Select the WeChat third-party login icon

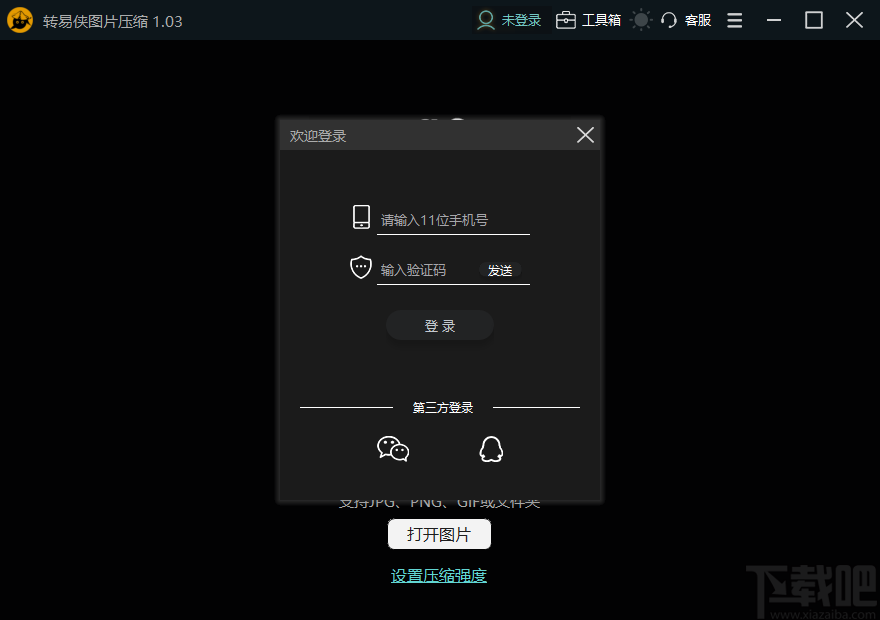point(391,448)
